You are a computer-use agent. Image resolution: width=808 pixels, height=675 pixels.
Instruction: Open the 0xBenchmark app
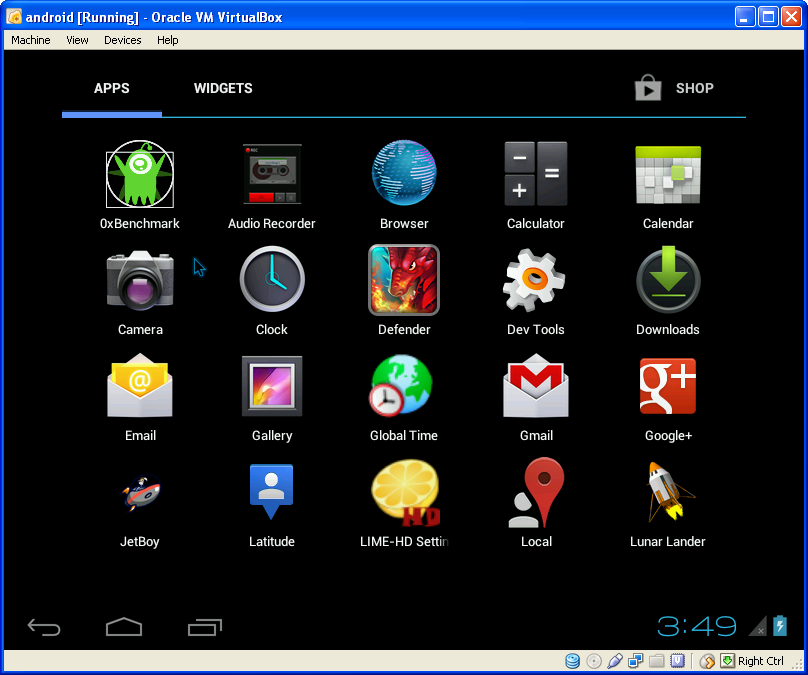coord(140,174)
